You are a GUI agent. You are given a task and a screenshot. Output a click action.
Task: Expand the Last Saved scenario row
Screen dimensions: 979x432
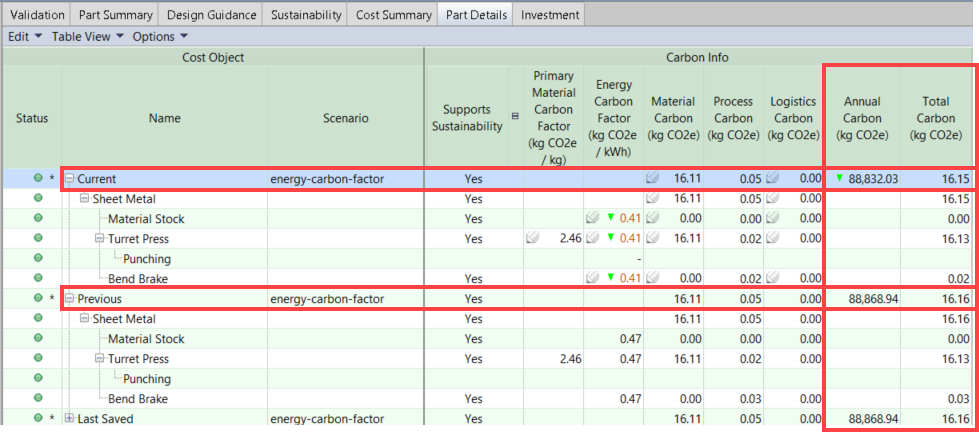[69, 418]
